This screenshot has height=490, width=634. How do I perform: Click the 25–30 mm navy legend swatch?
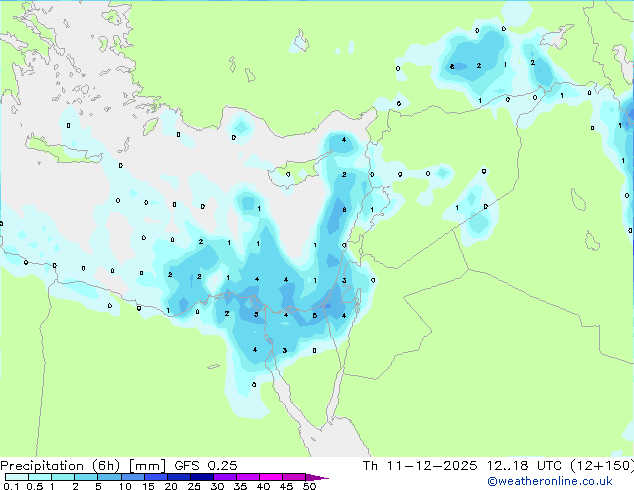201,477
